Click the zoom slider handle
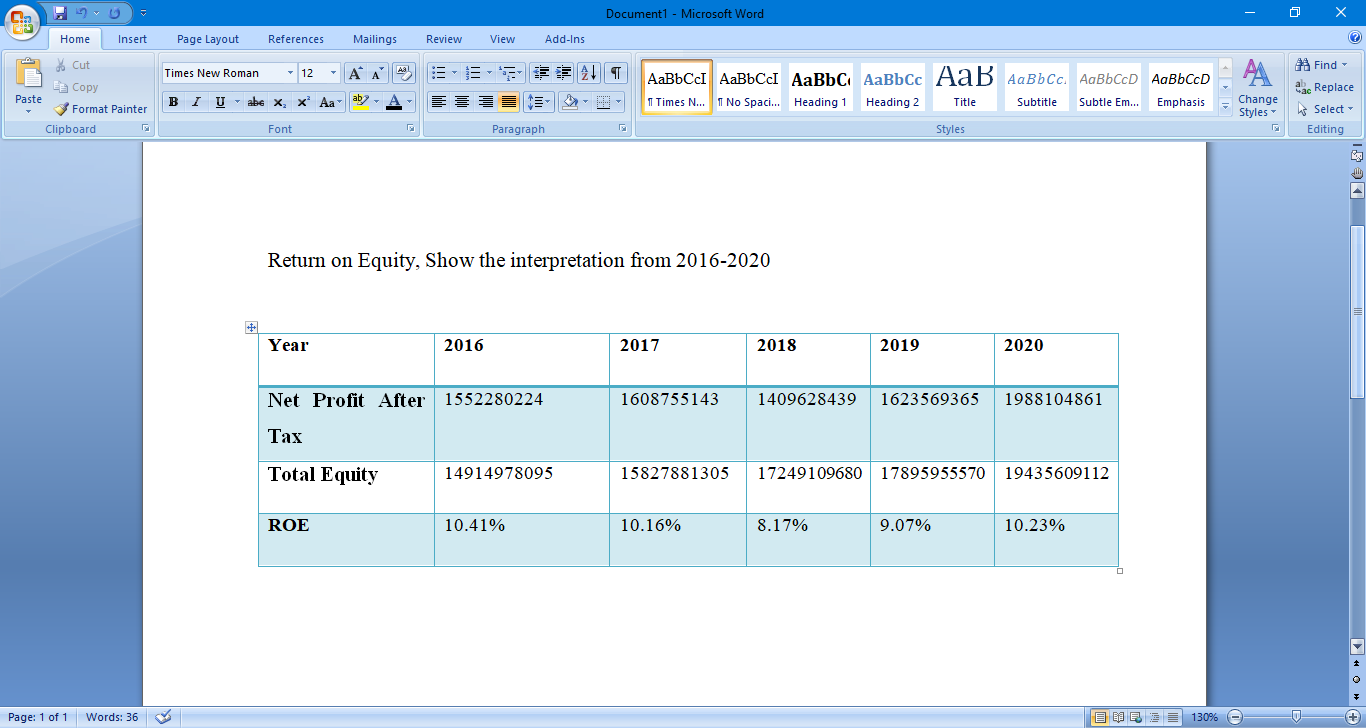1366x728 pixels. point(1296,717)
